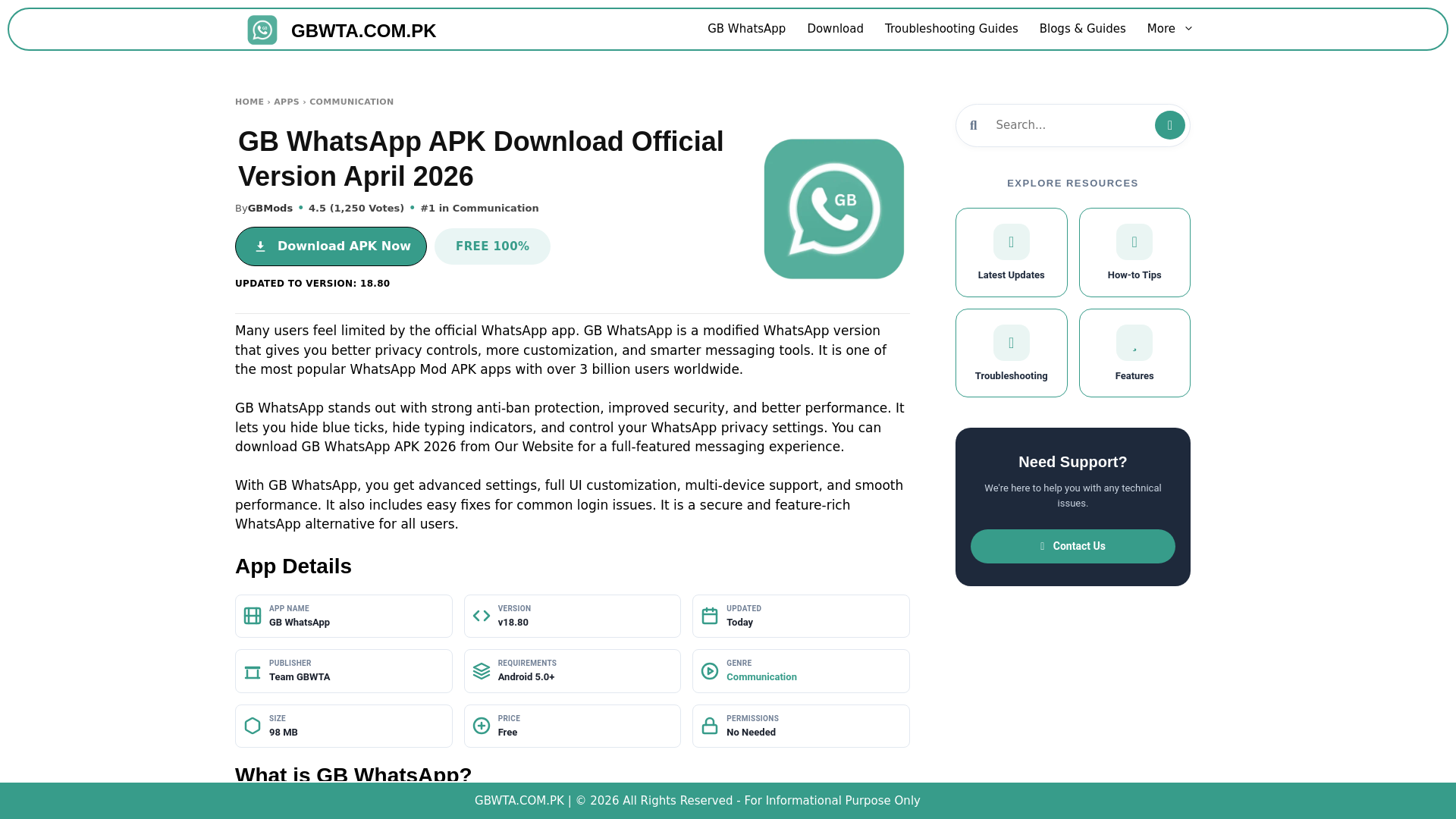The height and width of the screenshot is (819, 1456).
Task: Click the footer copyright bar text
Action: click(x=698, y=801)
